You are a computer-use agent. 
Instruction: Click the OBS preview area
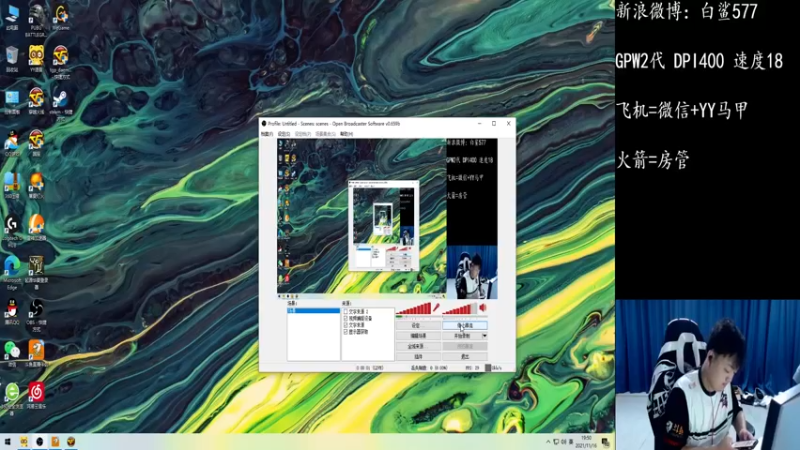[x=387, y=218]
